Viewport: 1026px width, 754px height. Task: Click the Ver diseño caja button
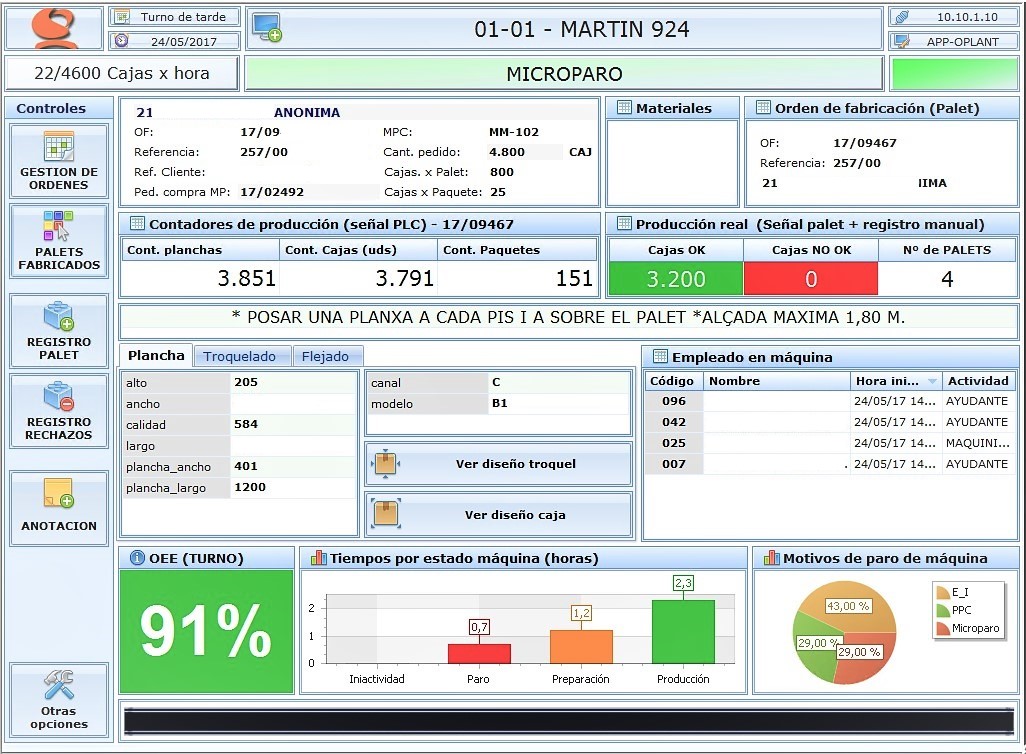[498, 514]
